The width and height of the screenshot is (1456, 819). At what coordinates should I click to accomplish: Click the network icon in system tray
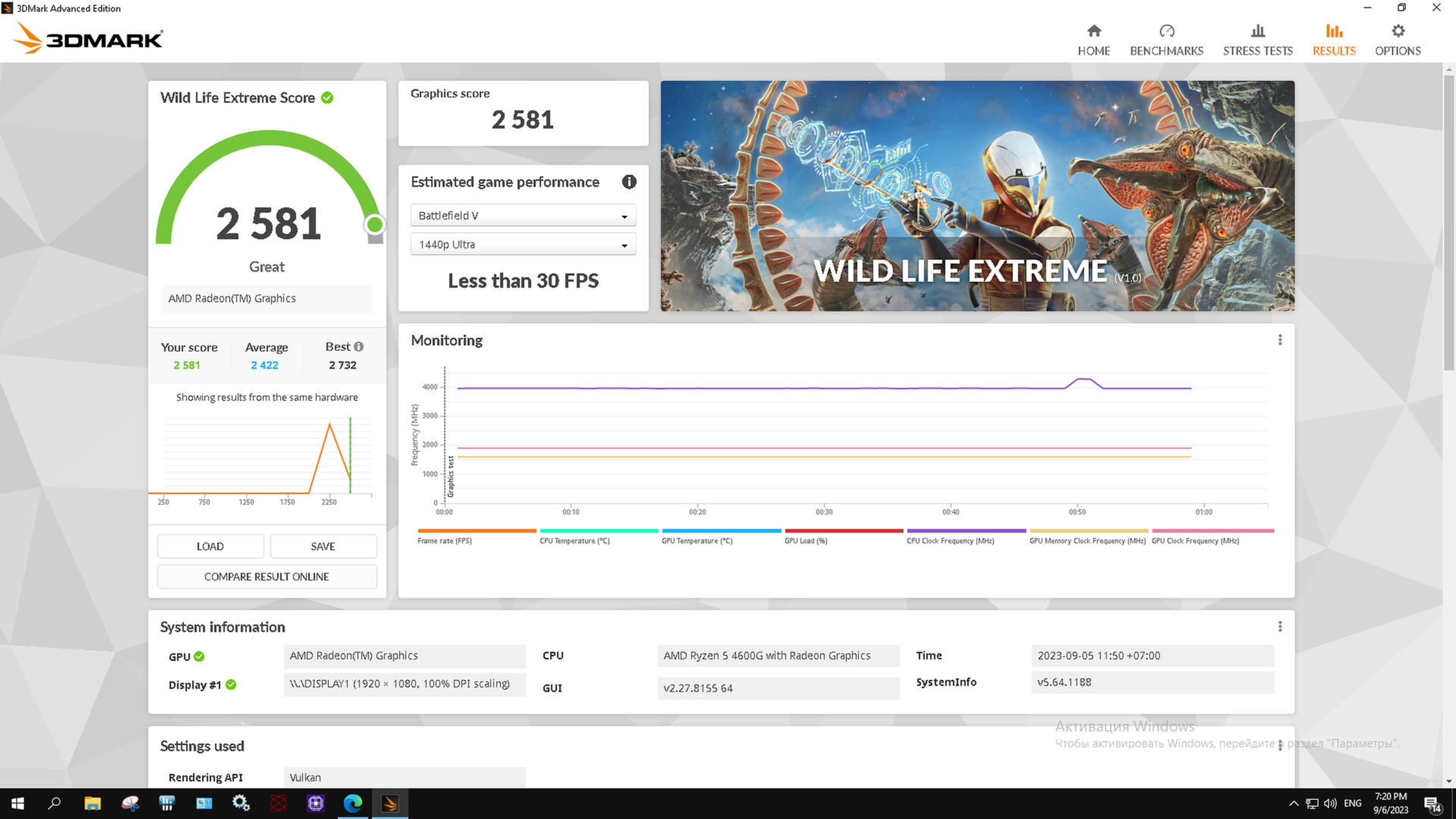pyautogui.click(x=1312, y=803)
